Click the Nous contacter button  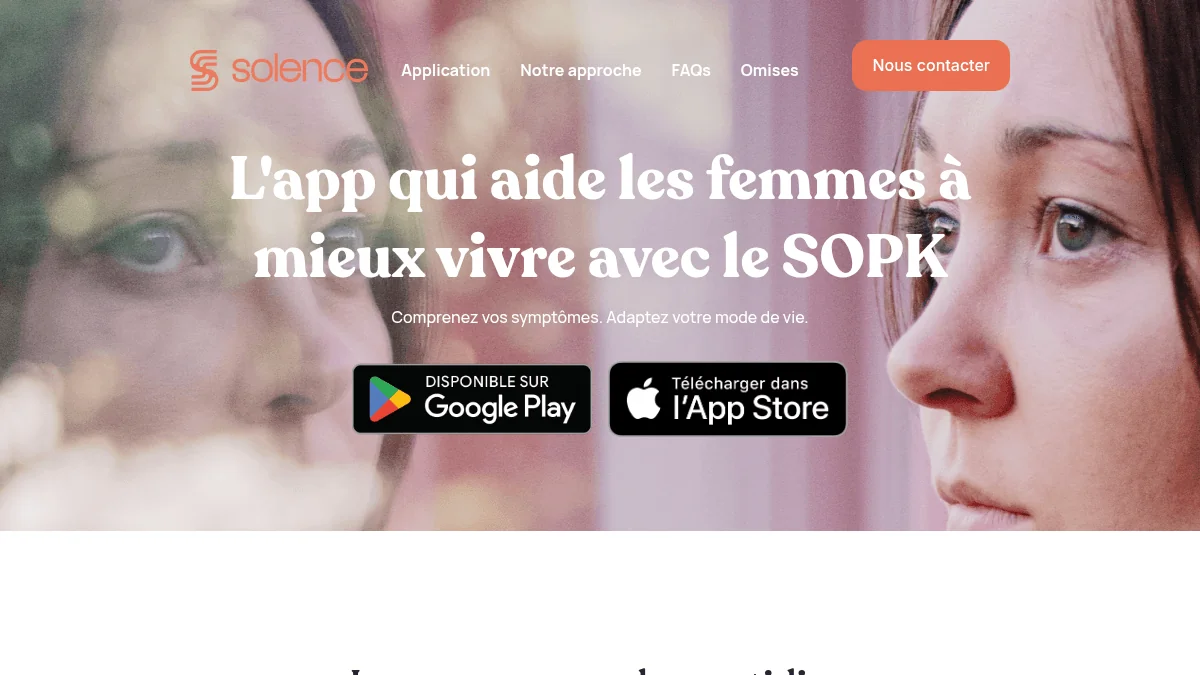pos(931,65)
